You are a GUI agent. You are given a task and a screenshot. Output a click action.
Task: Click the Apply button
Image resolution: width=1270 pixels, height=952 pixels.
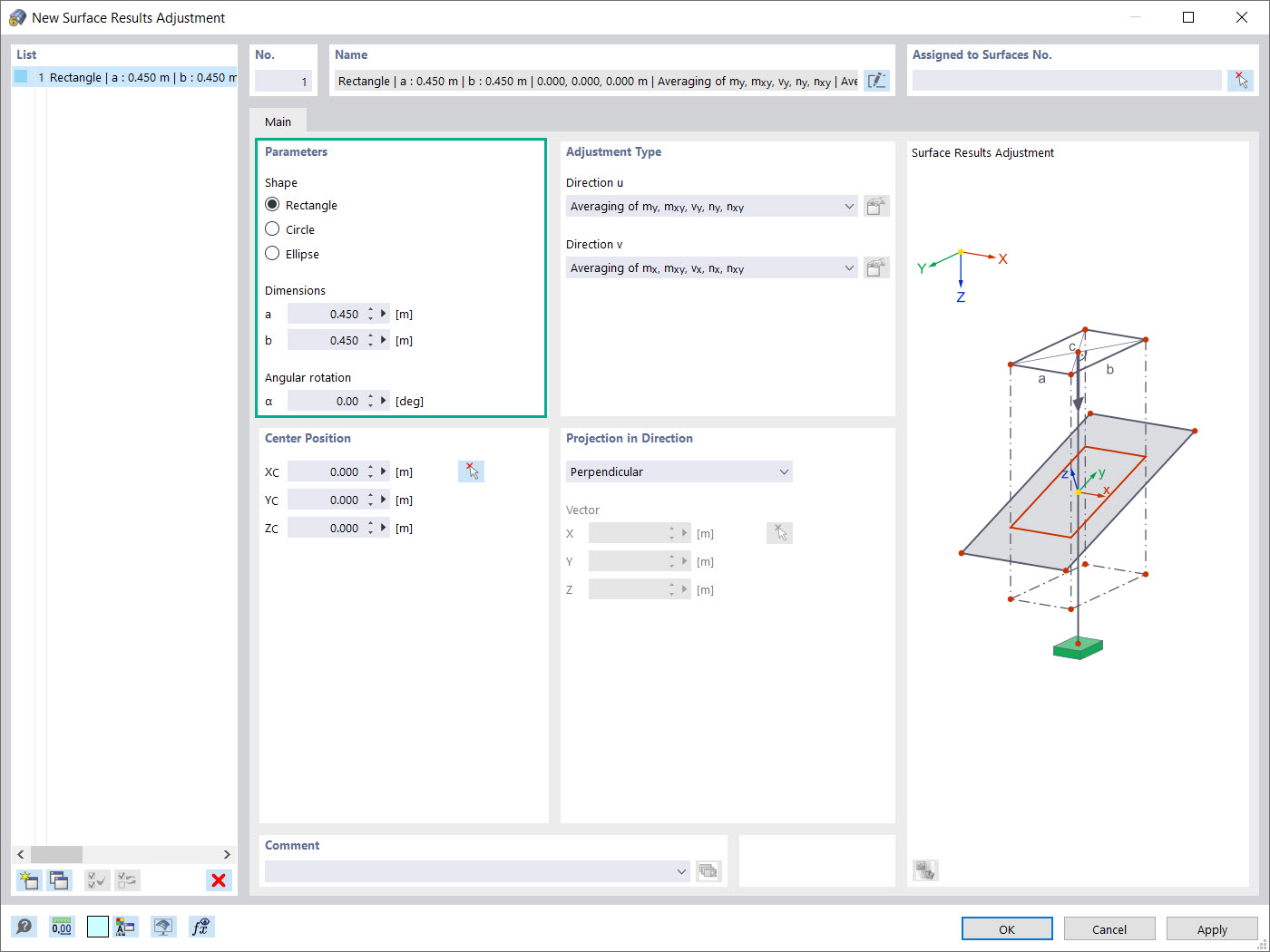click(x=1212, y=929)
